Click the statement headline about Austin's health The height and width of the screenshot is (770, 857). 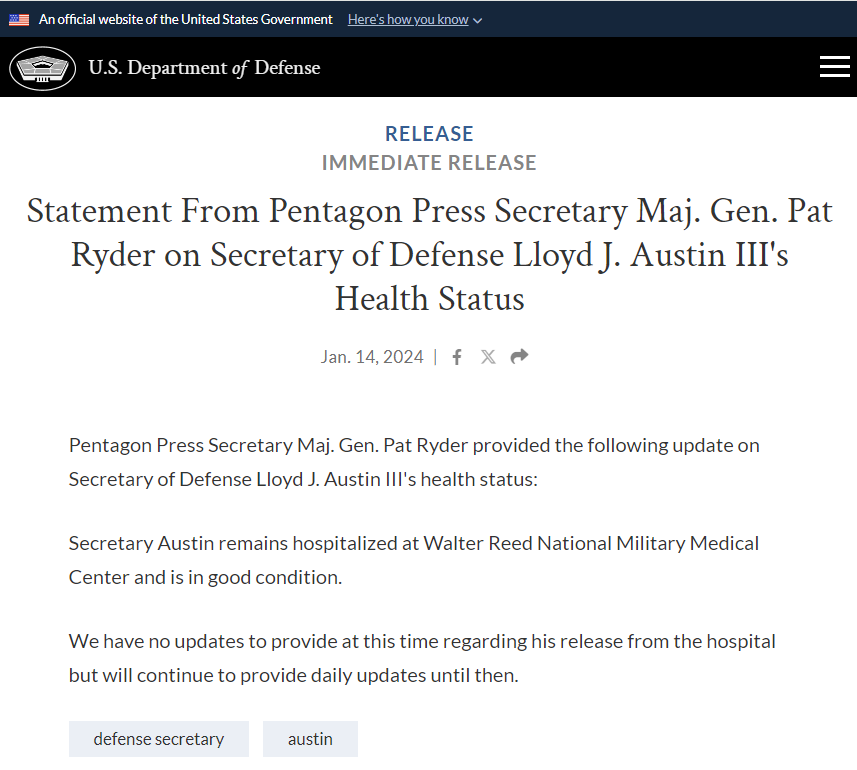pos(429,254)
